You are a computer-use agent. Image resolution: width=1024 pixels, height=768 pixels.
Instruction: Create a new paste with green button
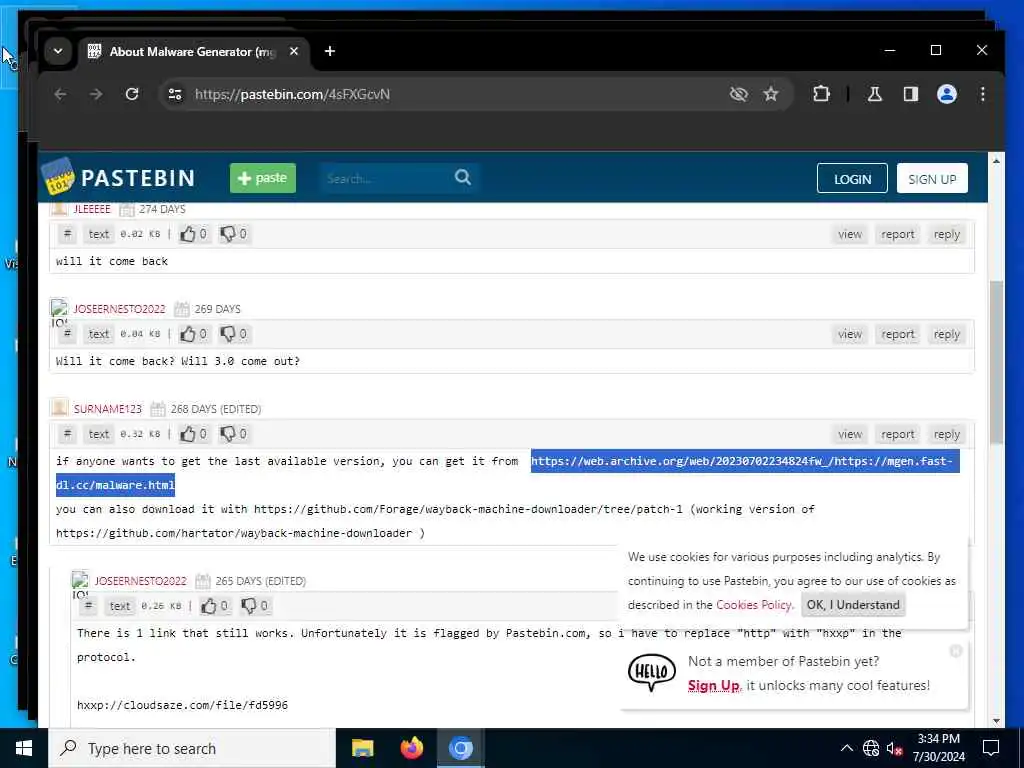click(263, 178)
